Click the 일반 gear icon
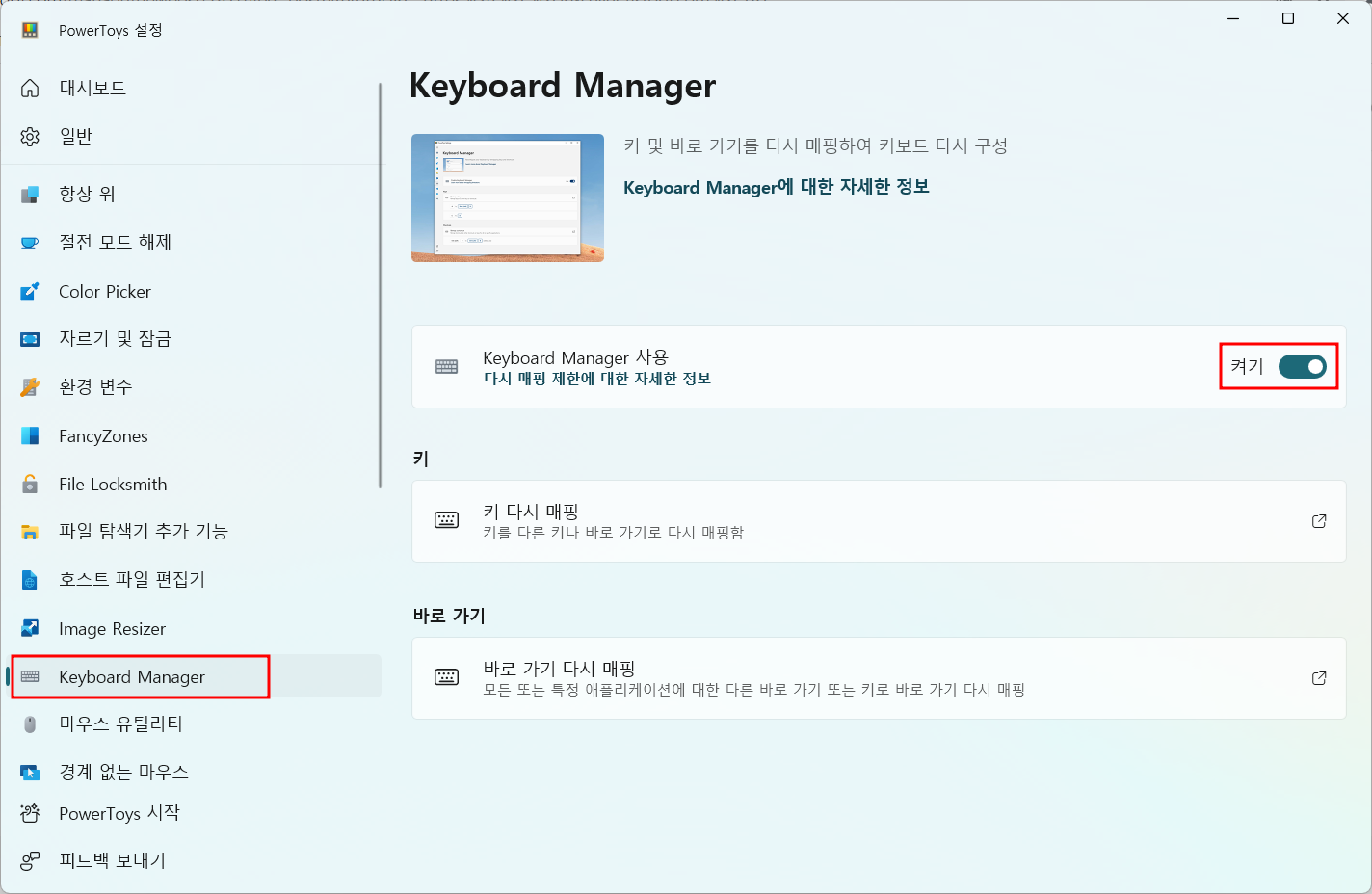Screen dimensions: 1372x894 (30, 136)
